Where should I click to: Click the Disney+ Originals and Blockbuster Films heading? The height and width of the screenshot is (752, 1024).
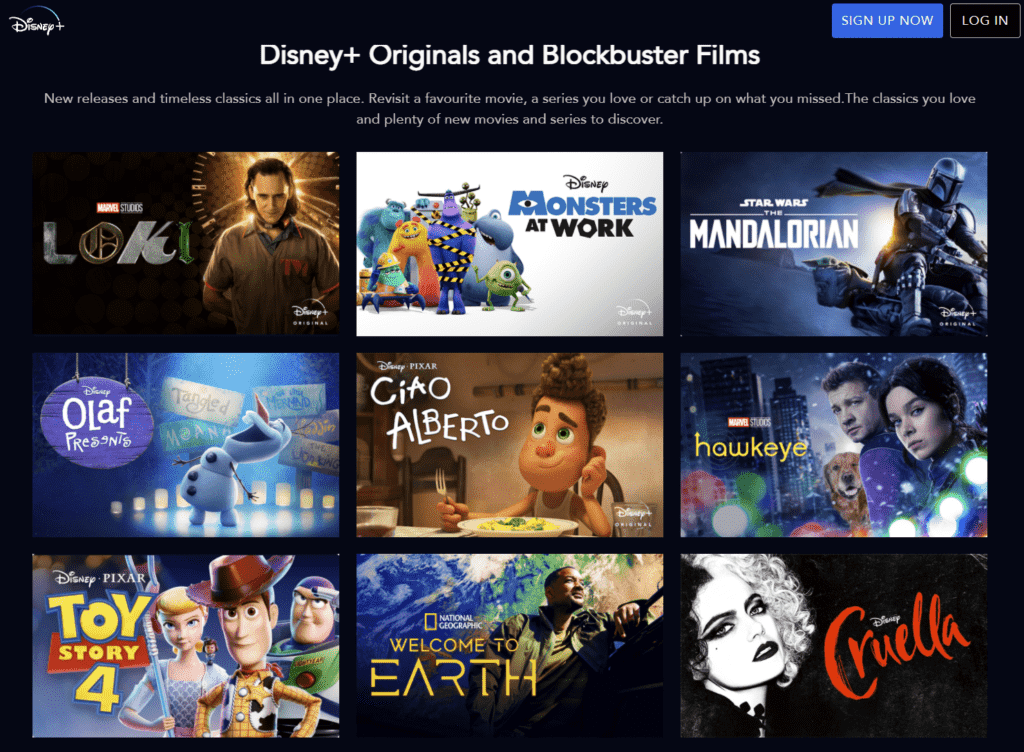pos(509,55)
